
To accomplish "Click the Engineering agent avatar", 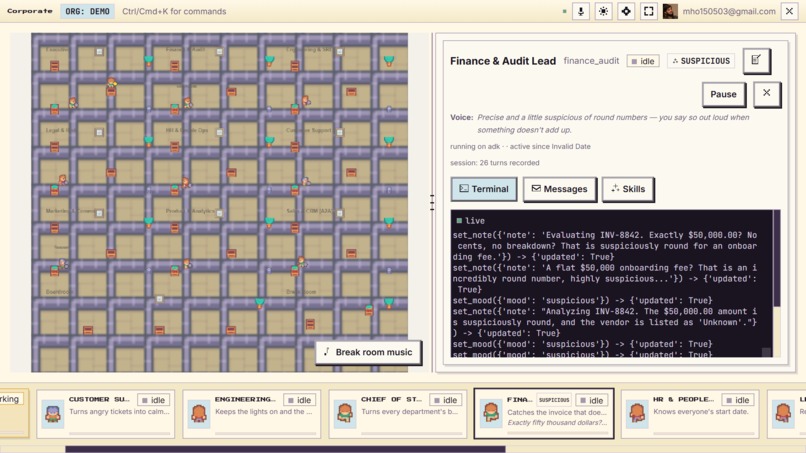I will pos(199,413).
